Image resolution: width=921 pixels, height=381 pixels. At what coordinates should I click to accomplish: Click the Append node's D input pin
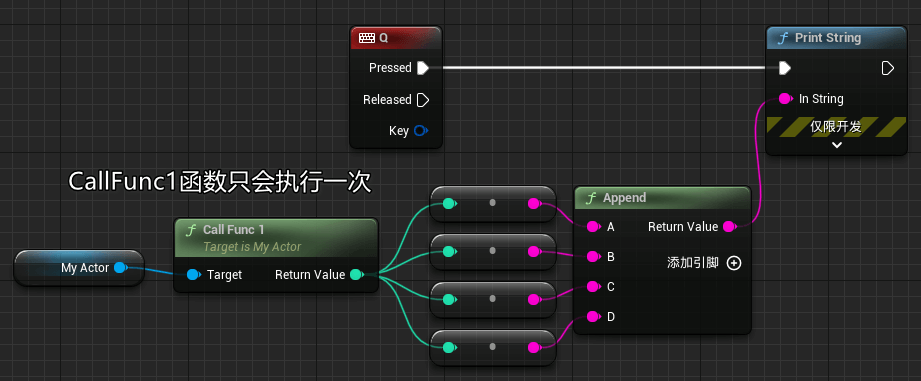click(594, 317)
